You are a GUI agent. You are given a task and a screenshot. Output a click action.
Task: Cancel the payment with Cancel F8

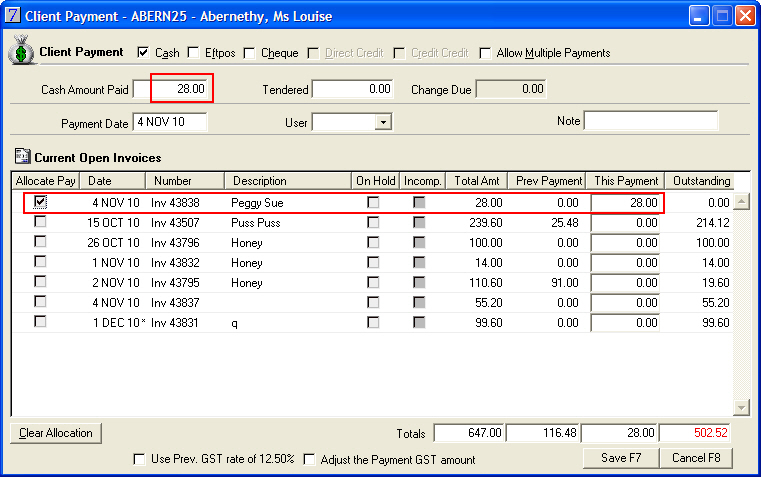tap(695, 458)
